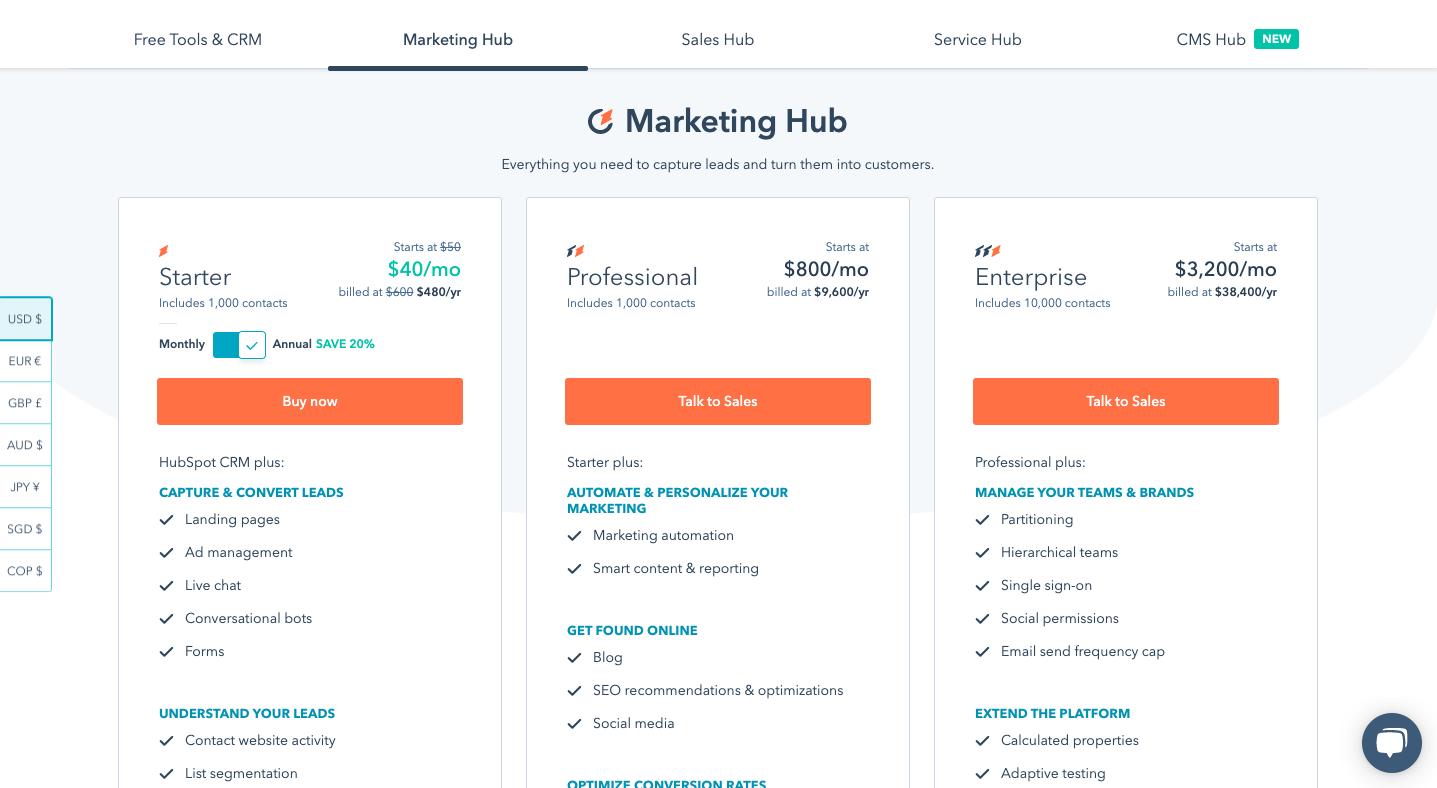Click the $3,200/mo Enterprise price
1437x788 pixels.
pos(1226,269)
